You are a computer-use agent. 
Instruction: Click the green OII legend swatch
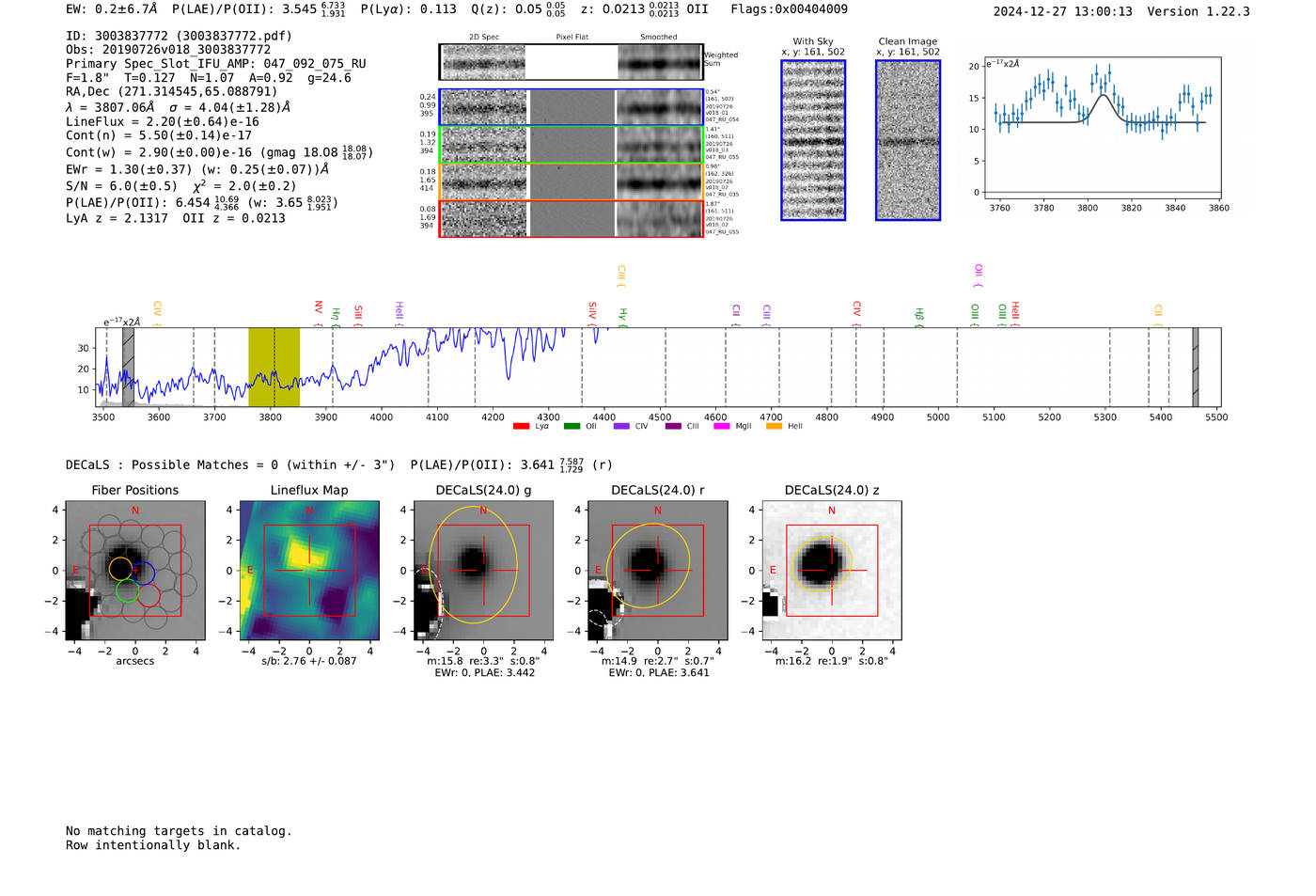[x=572, y=426]
